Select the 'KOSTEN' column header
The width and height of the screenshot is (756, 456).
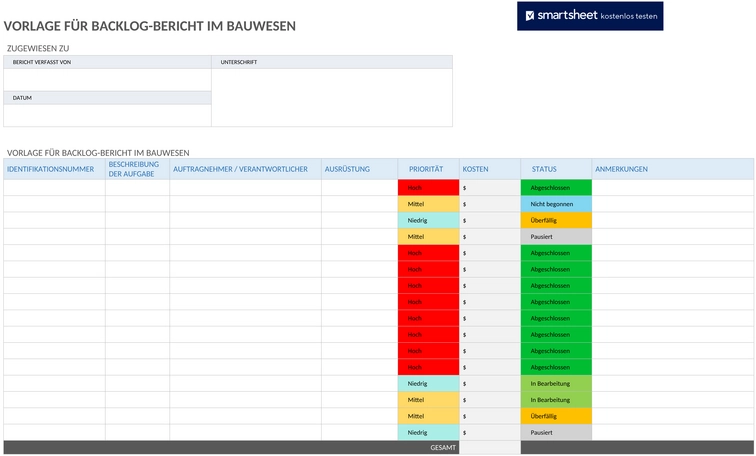tap(490, 169)
